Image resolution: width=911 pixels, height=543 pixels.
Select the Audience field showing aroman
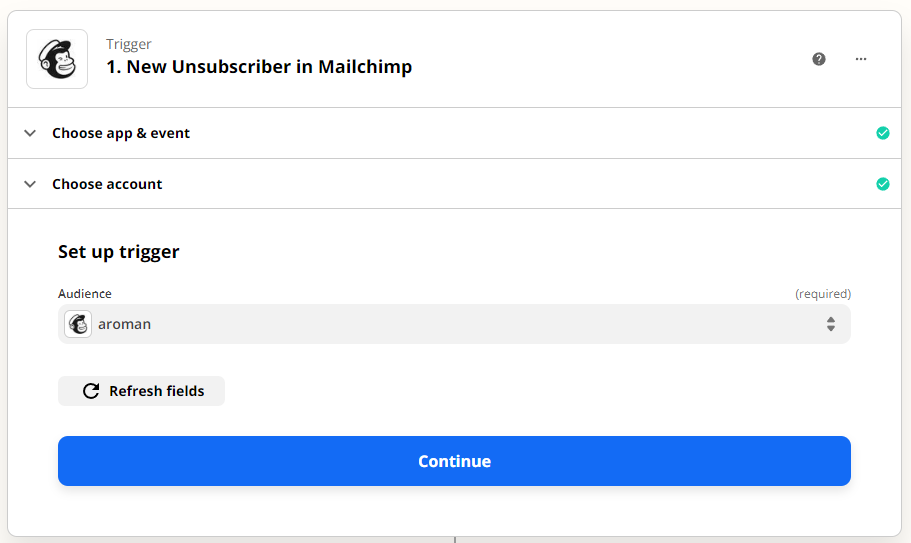pyautogui.click(x=454, y=324)
